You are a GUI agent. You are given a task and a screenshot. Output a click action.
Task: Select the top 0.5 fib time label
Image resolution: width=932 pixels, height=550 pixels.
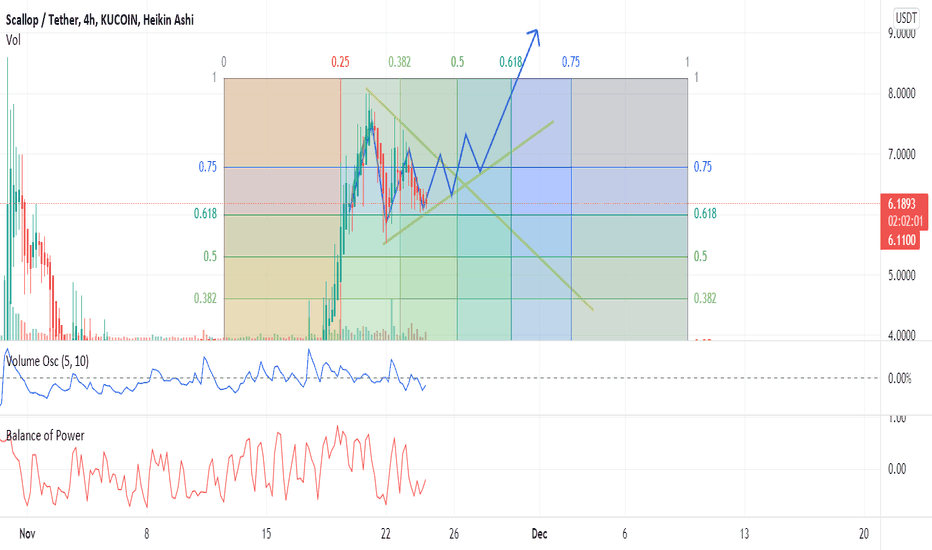[457, 62]
